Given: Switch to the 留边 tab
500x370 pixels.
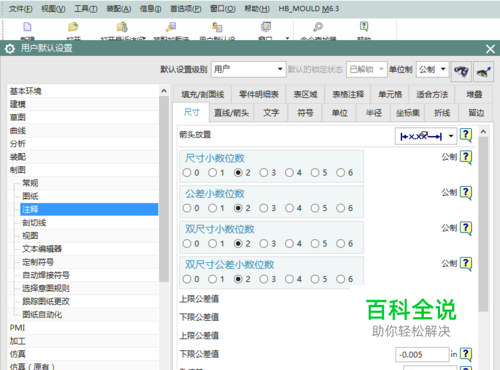Looking at the screenshot, I should [476, 113].
